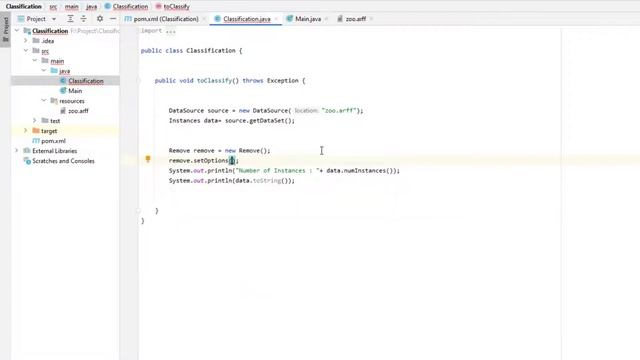
Task: Click Expand All icon in Project toolbar
Action: (70, 19)
